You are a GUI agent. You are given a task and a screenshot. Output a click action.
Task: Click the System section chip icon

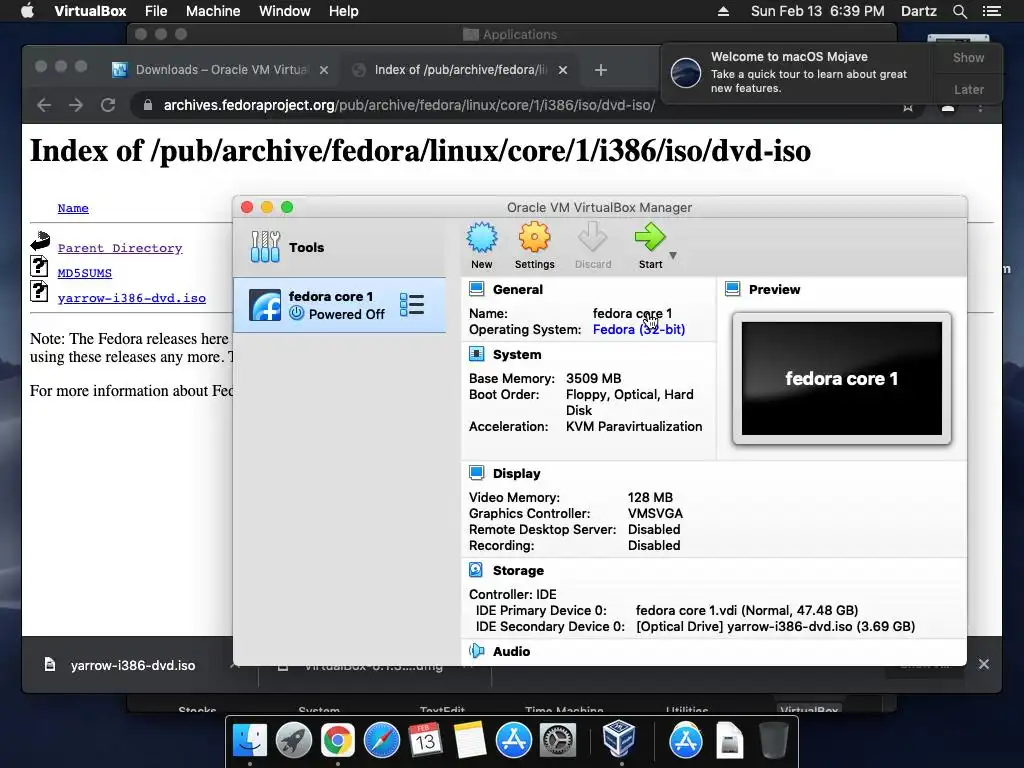coord(477,354)
